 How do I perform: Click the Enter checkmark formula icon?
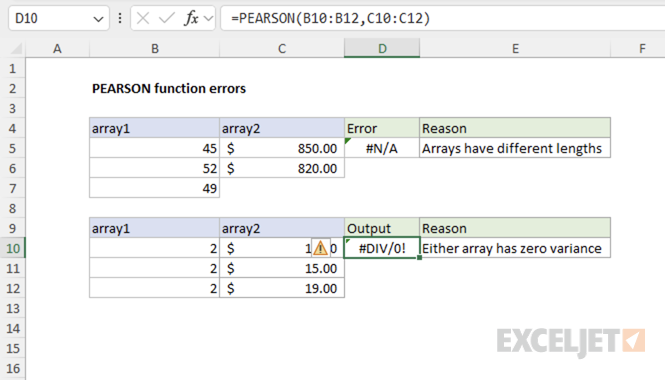pyautogui.click(x=166, y=18)
